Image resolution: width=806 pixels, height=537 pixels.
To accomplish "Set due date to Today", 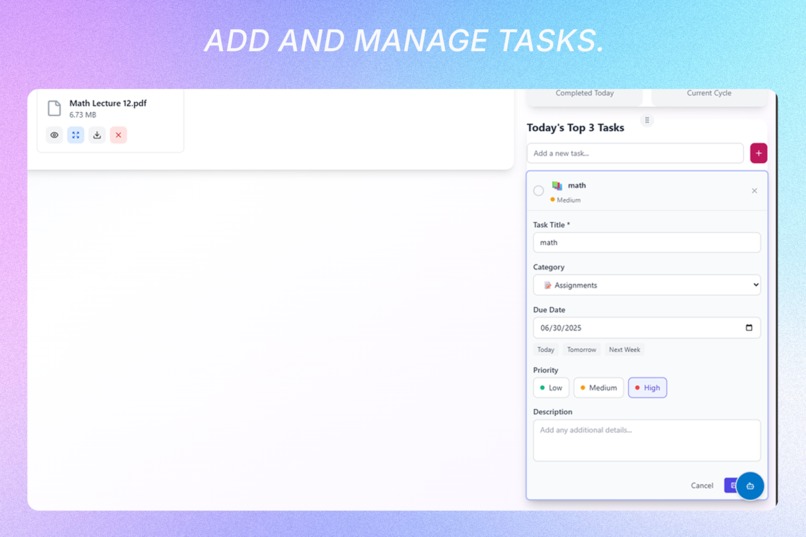I will tap(546, 349).
